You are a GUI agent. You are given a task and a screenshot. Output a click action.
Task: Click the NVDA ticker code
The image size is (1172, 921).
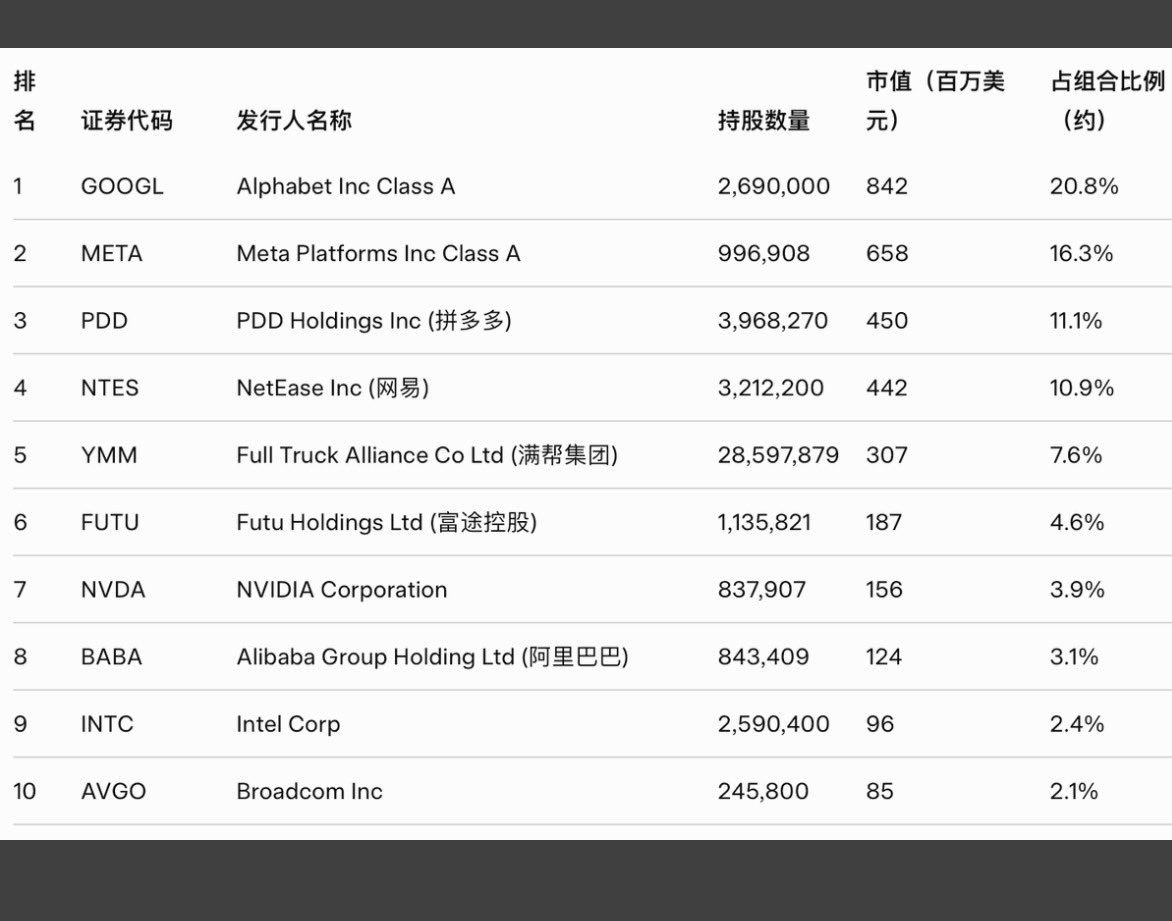click(x=113, y=590)
